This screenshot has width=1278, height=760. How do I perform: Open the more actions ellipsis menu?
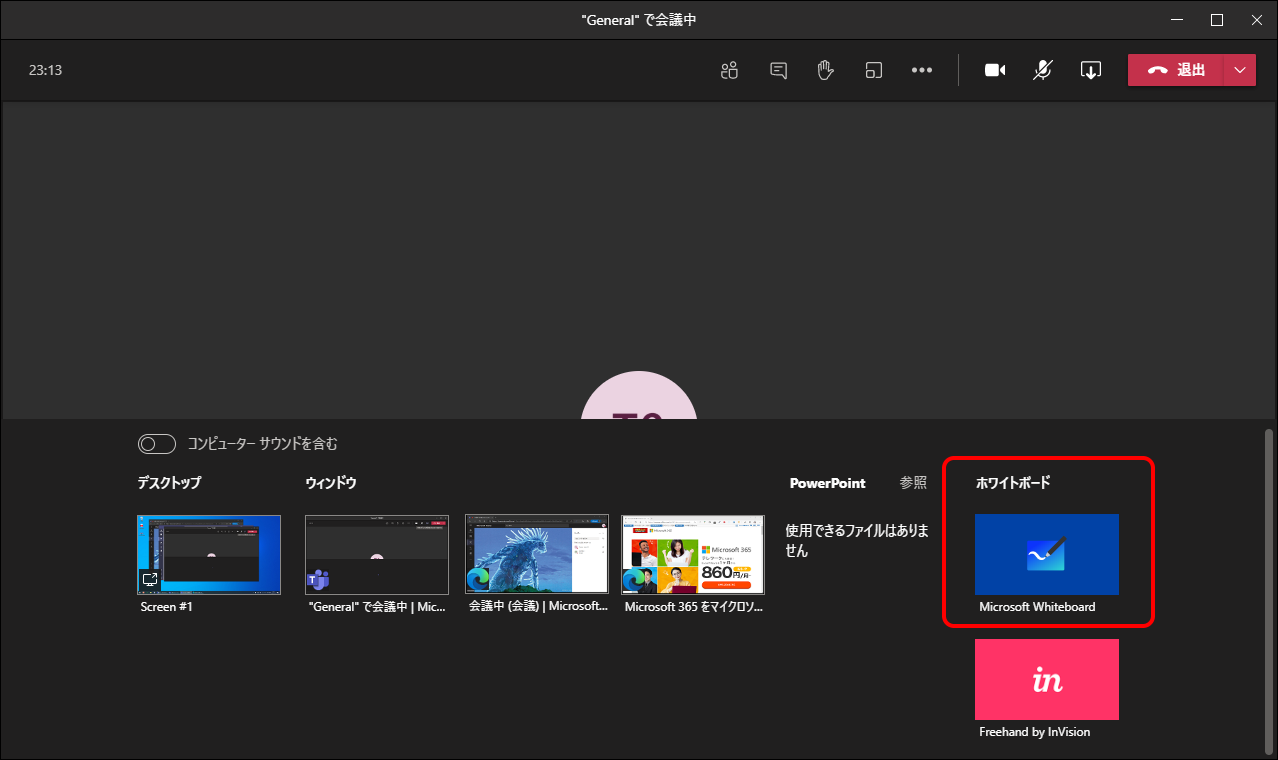(x=922, y=70)
